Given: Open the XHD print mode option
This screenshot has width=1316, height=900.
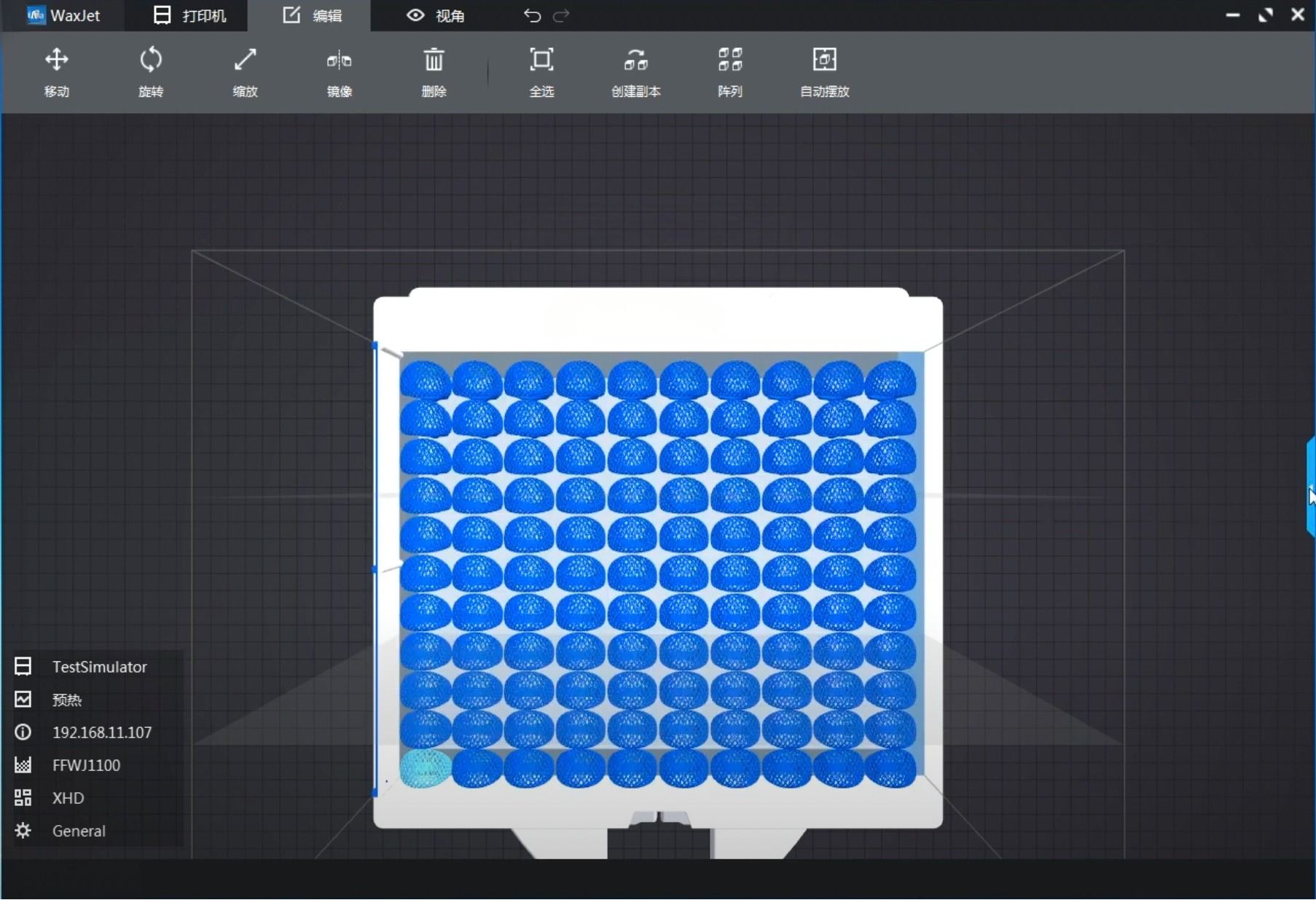Looking at the screenshot, I should [x=67, y=797].
